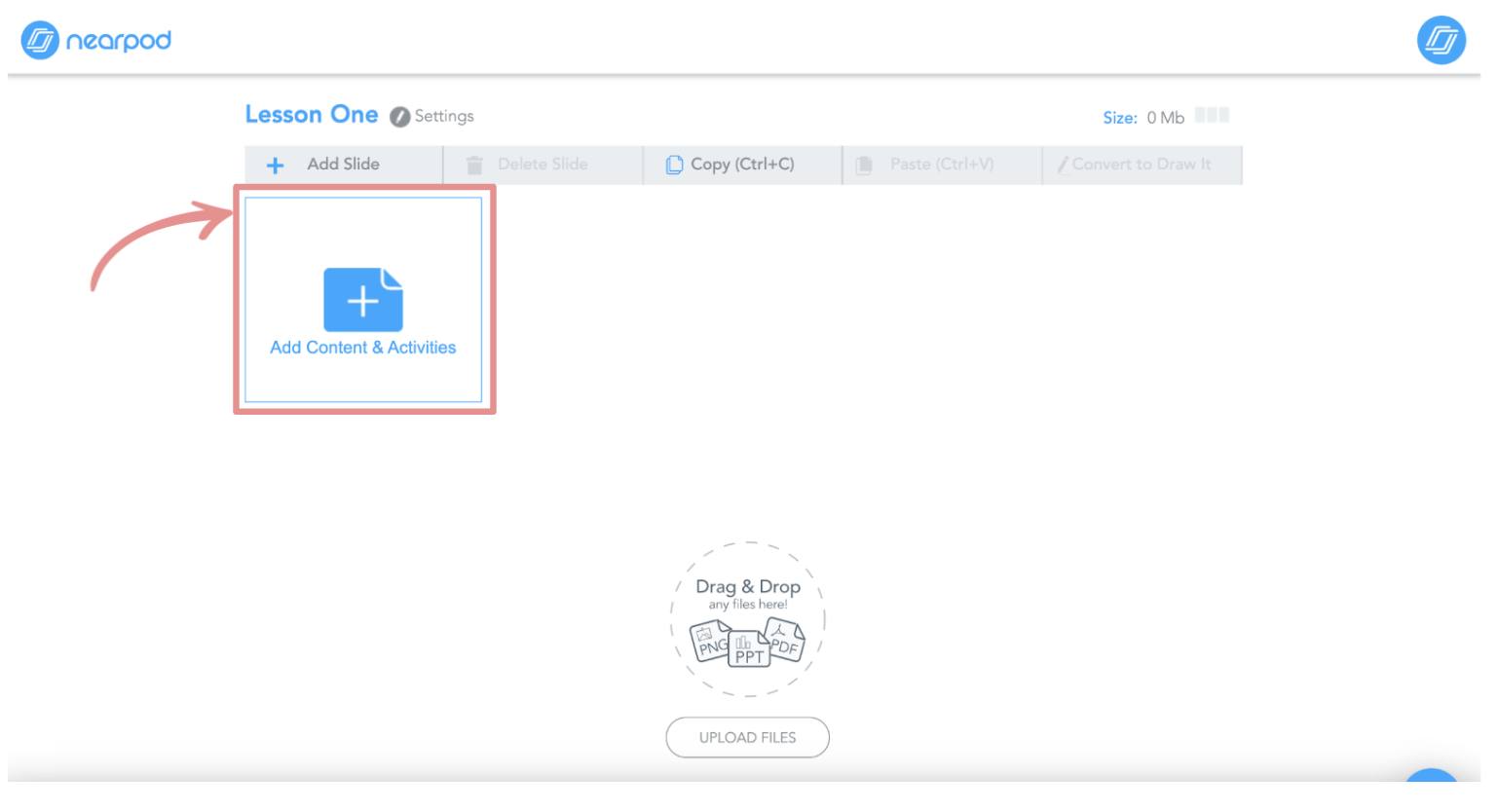Screen dimensions: 1498x812
Task: Click the pencil icon beside Settings
Action: click(x=399, y=117)
